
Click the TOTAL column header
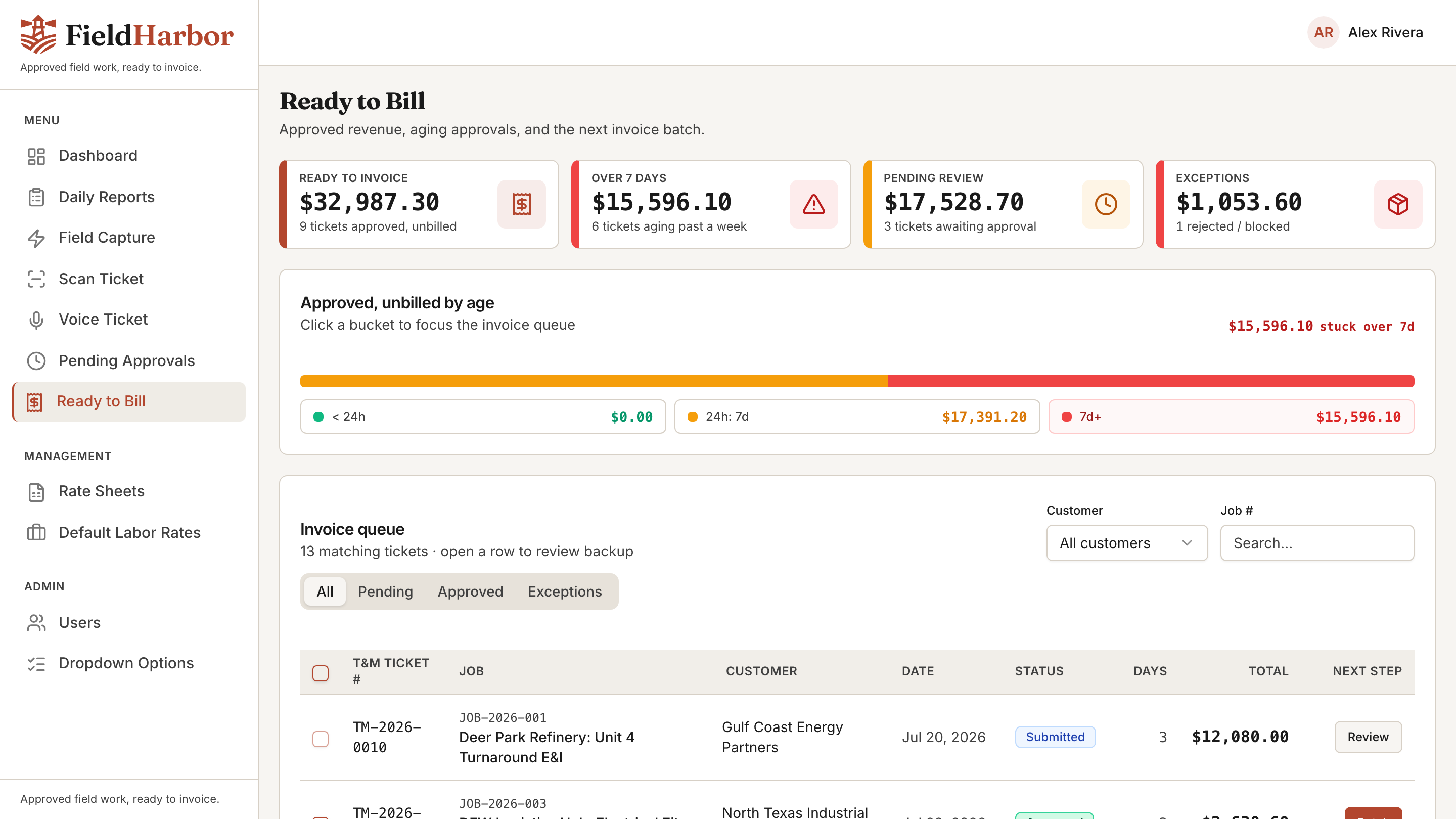[1268, 671]
